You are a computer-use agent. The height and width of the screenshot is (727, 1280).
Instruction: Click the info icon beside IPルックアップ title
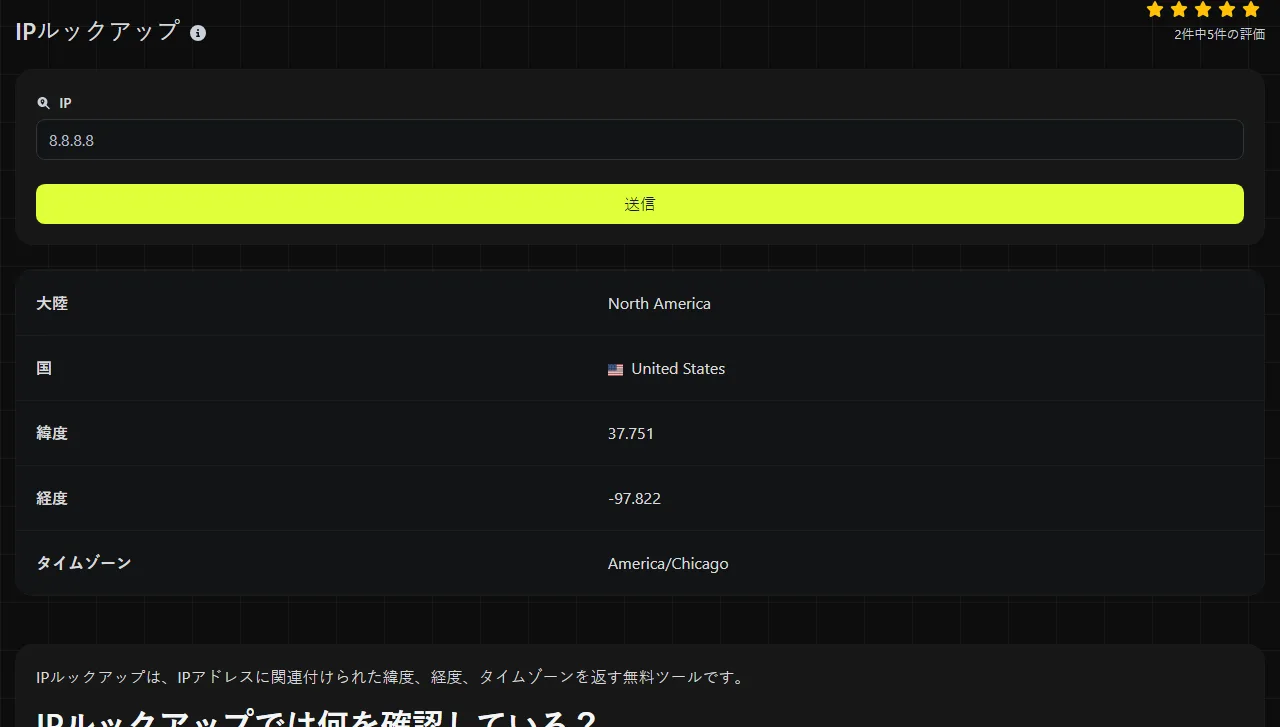[198, 33]
